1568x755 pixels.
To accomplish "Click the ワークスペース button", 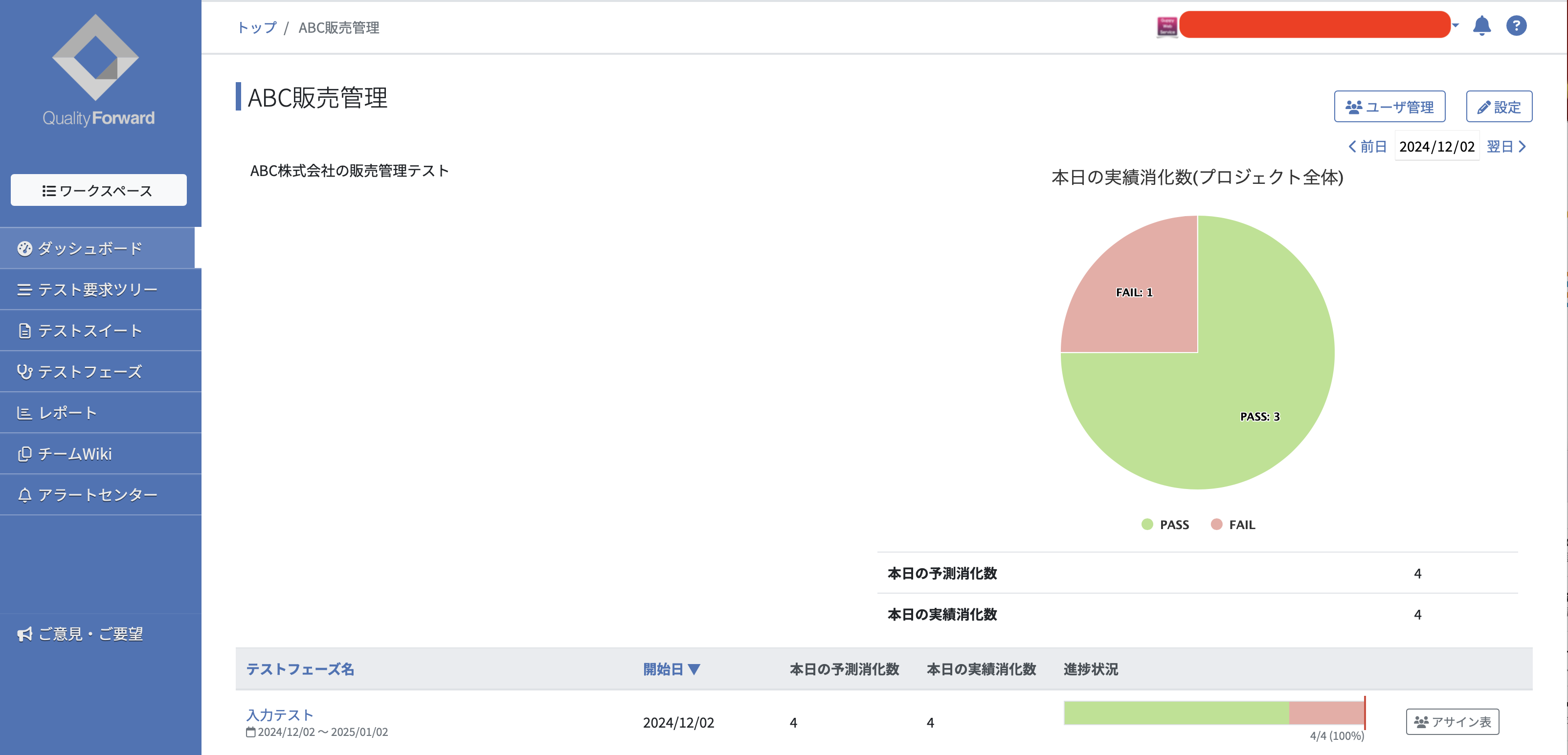I will [99, 190].
